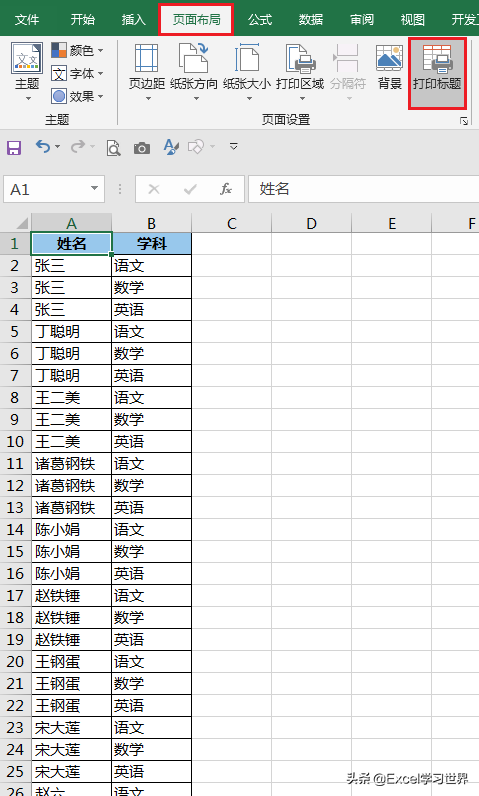Click cell A20 containing 王钢蛋
This screenshot has height=796, width=479.
tap(72, 661)
